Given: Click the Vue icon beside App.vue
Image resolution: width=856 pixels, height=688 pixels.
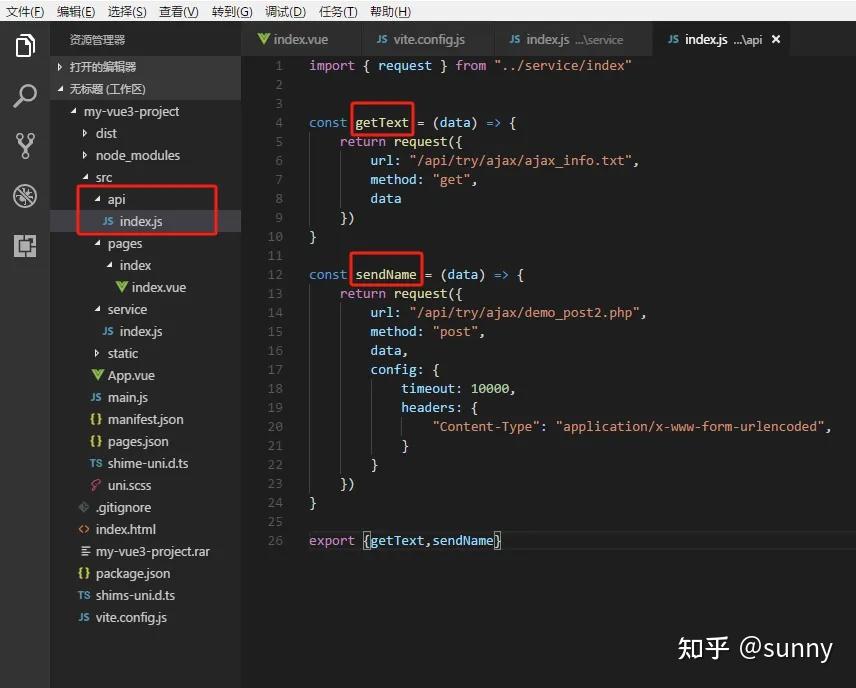Looking at the screenshot, I should pyautogui.click(x=97, y=375).
